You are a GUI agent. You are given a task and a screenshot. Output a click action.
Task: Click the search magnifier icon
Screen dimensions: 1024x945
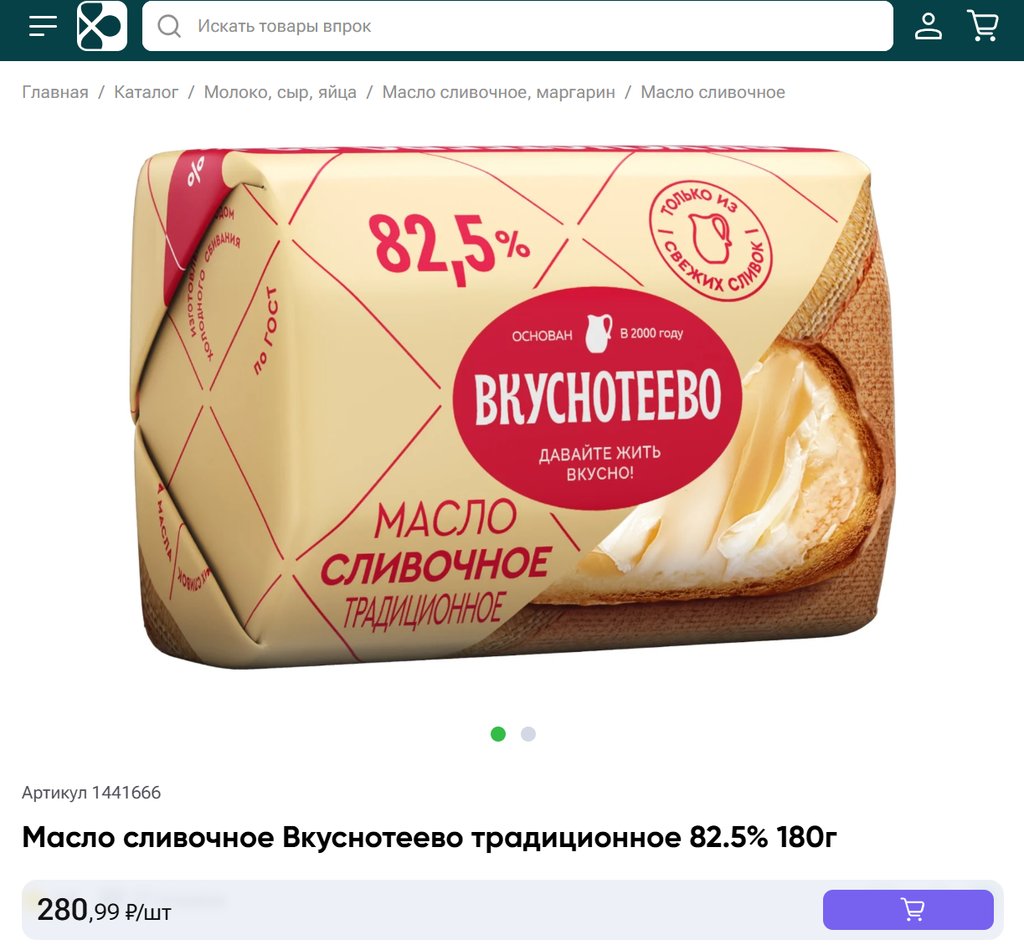point(169,26)
